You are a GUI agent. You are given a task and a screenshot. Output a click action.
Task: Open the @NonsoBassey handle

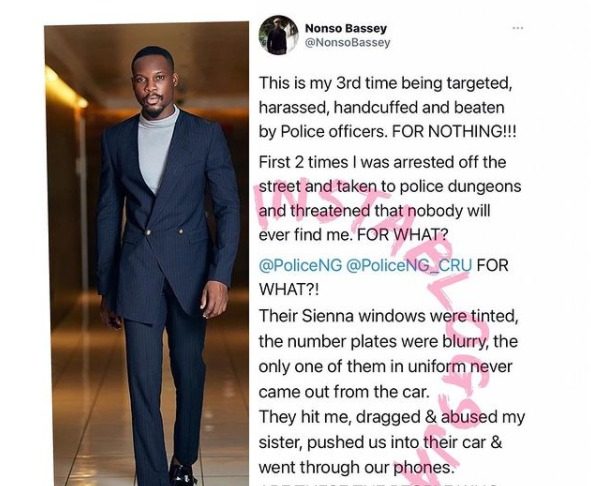point(347,43)
